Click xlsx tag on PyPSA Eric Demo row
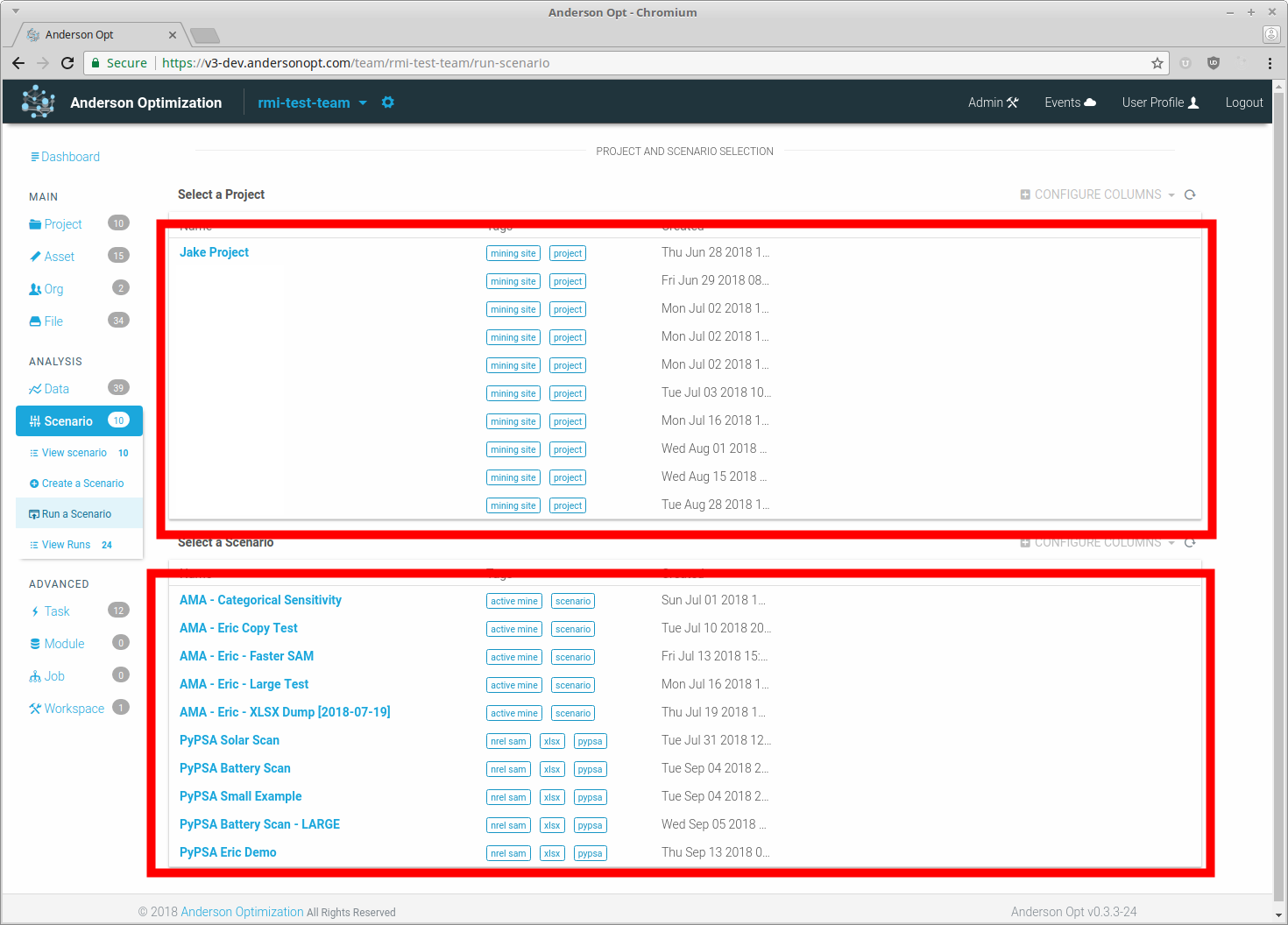1288x925 pixels. [x=552, y=853]
